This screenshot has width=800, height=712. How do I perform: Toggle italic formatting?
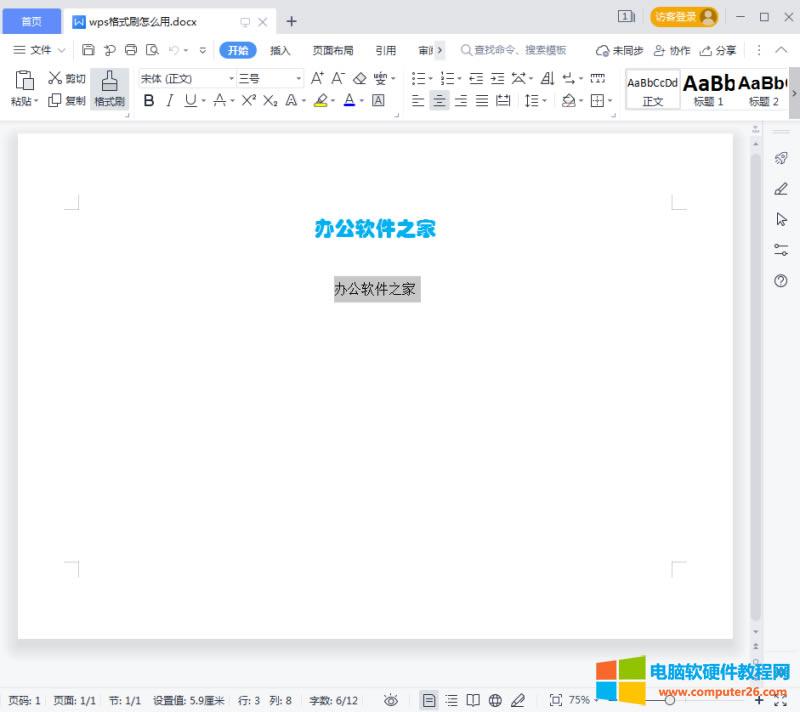click(x=170, y=100)
